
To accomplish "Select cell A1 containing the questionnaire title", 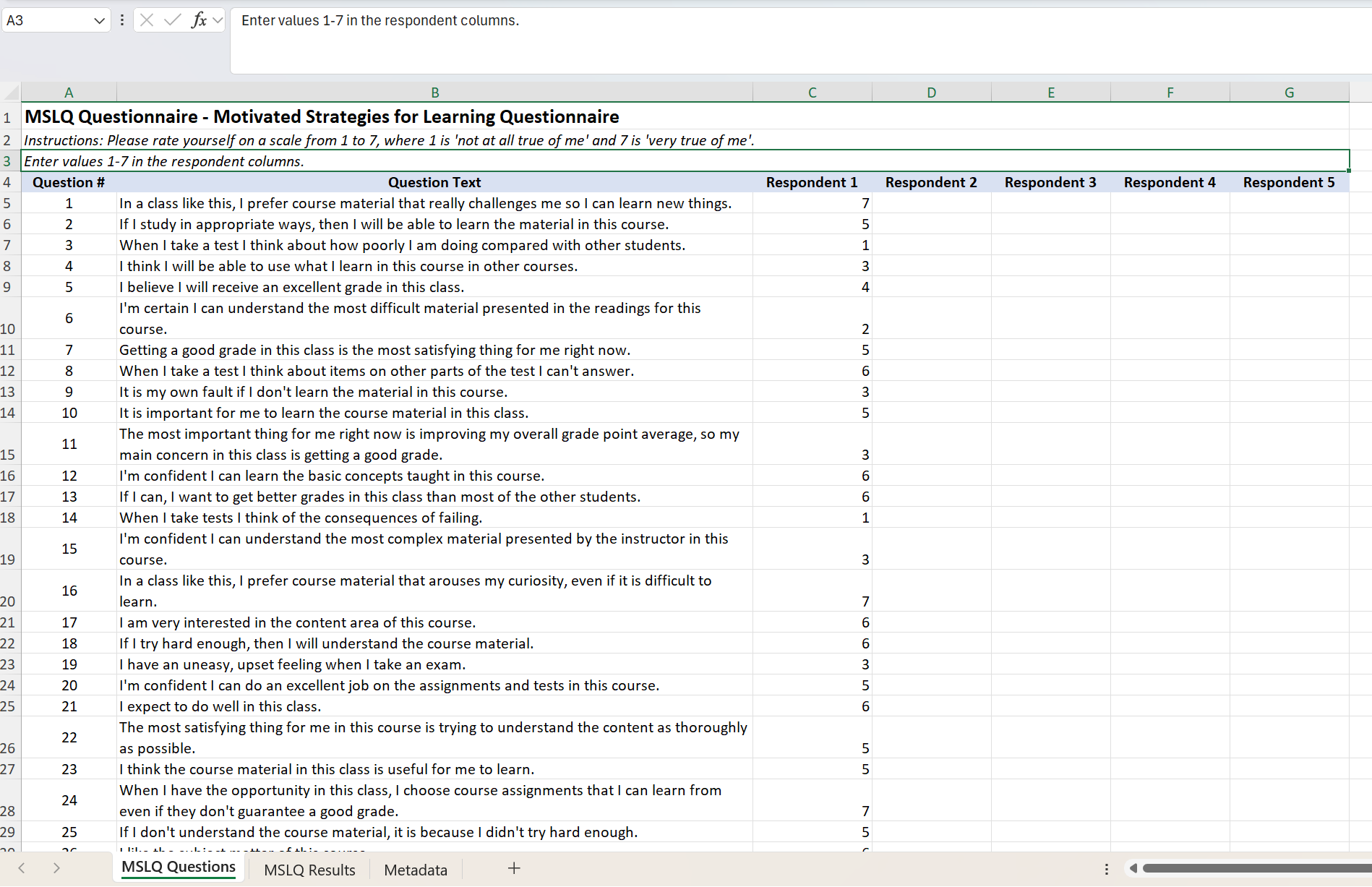I will tap(69, 116).
